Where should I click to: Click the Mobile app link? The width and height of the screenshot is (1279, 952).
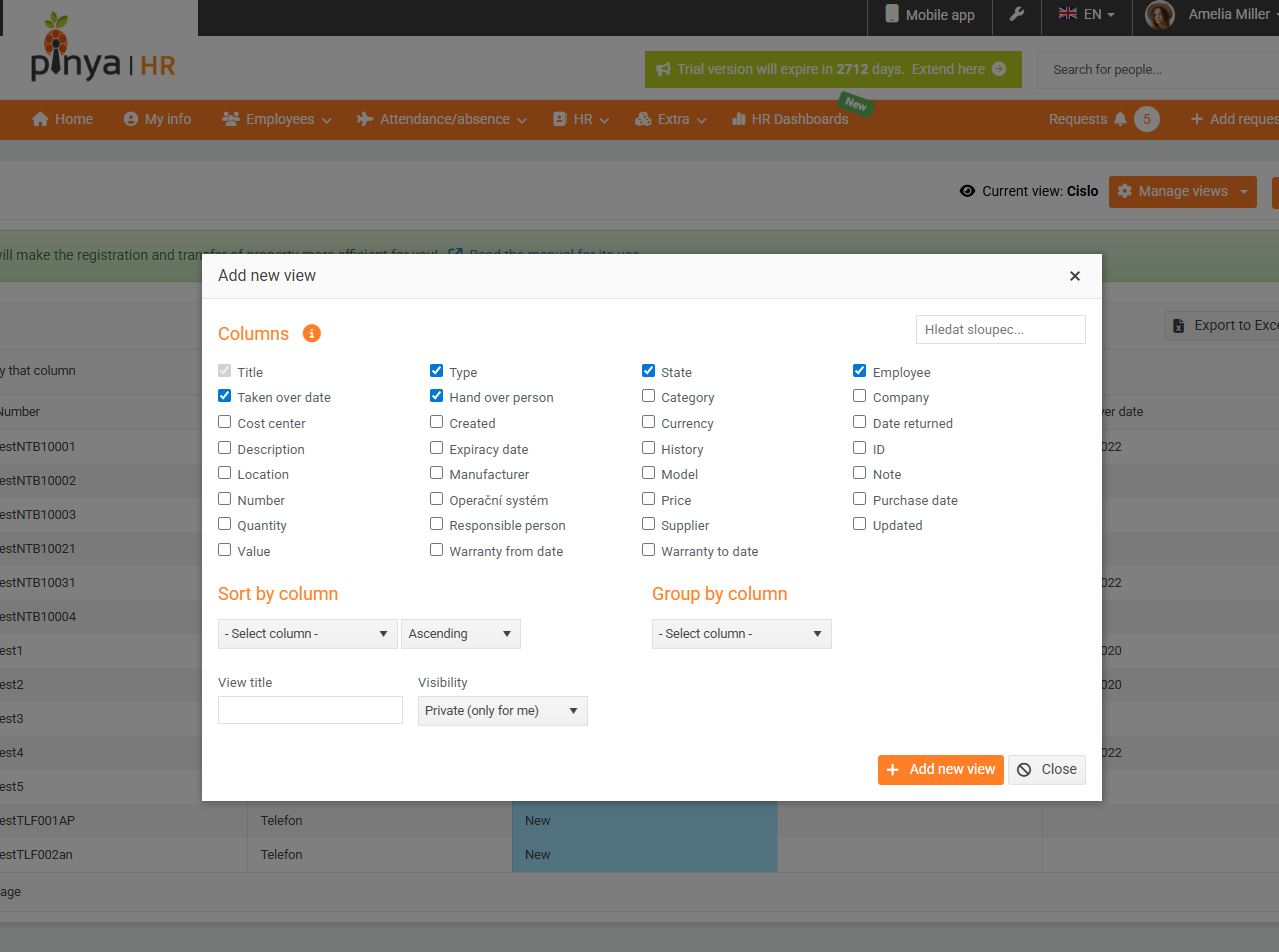click(x=929, y=14)
